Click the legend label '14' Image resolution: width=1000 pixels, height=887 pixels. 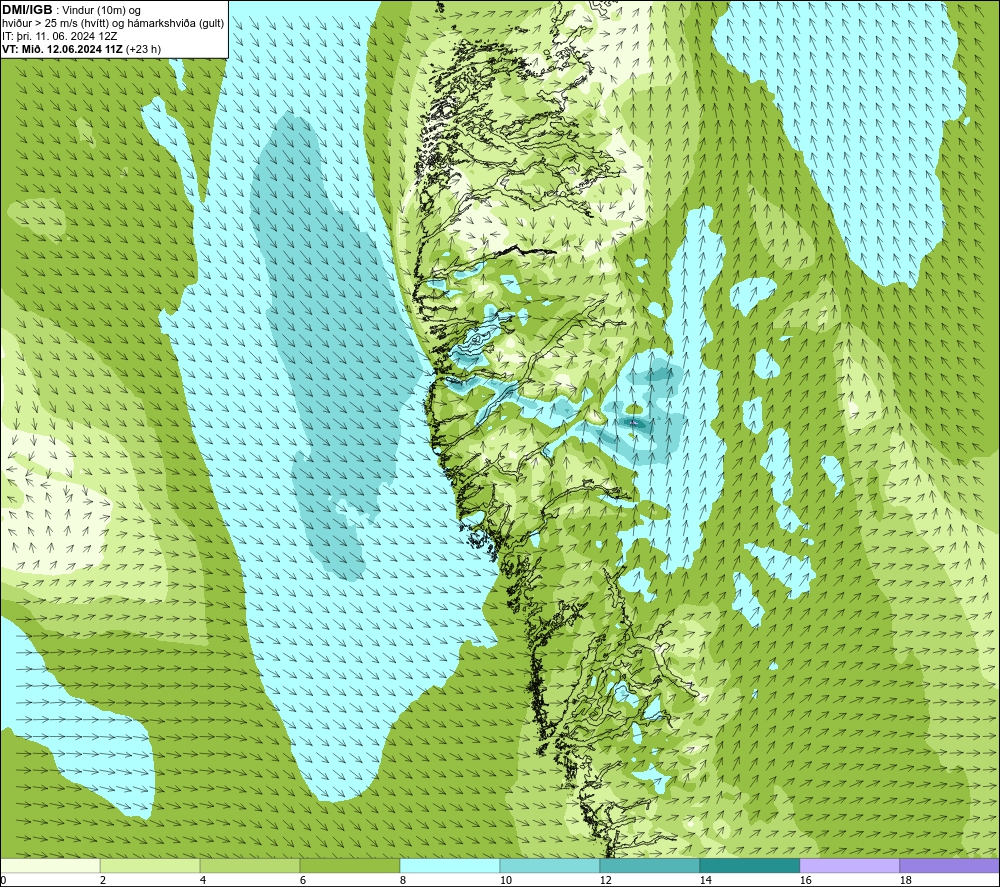pos(705,880)
